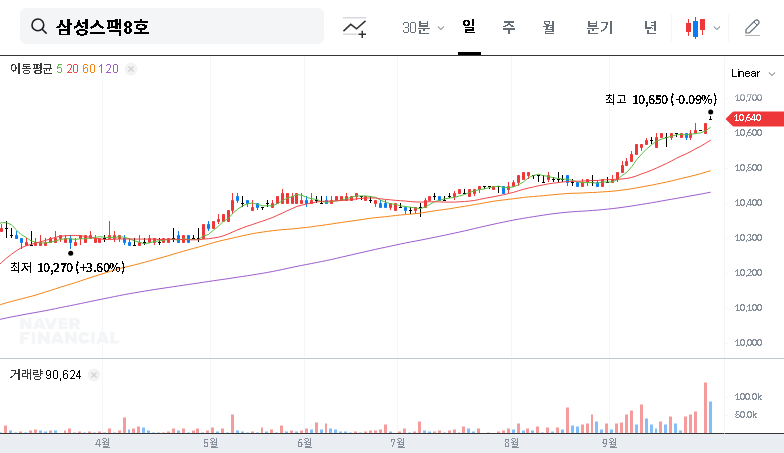
Task: Switch to the 주 weekly tab
Action: pos(508,27)
